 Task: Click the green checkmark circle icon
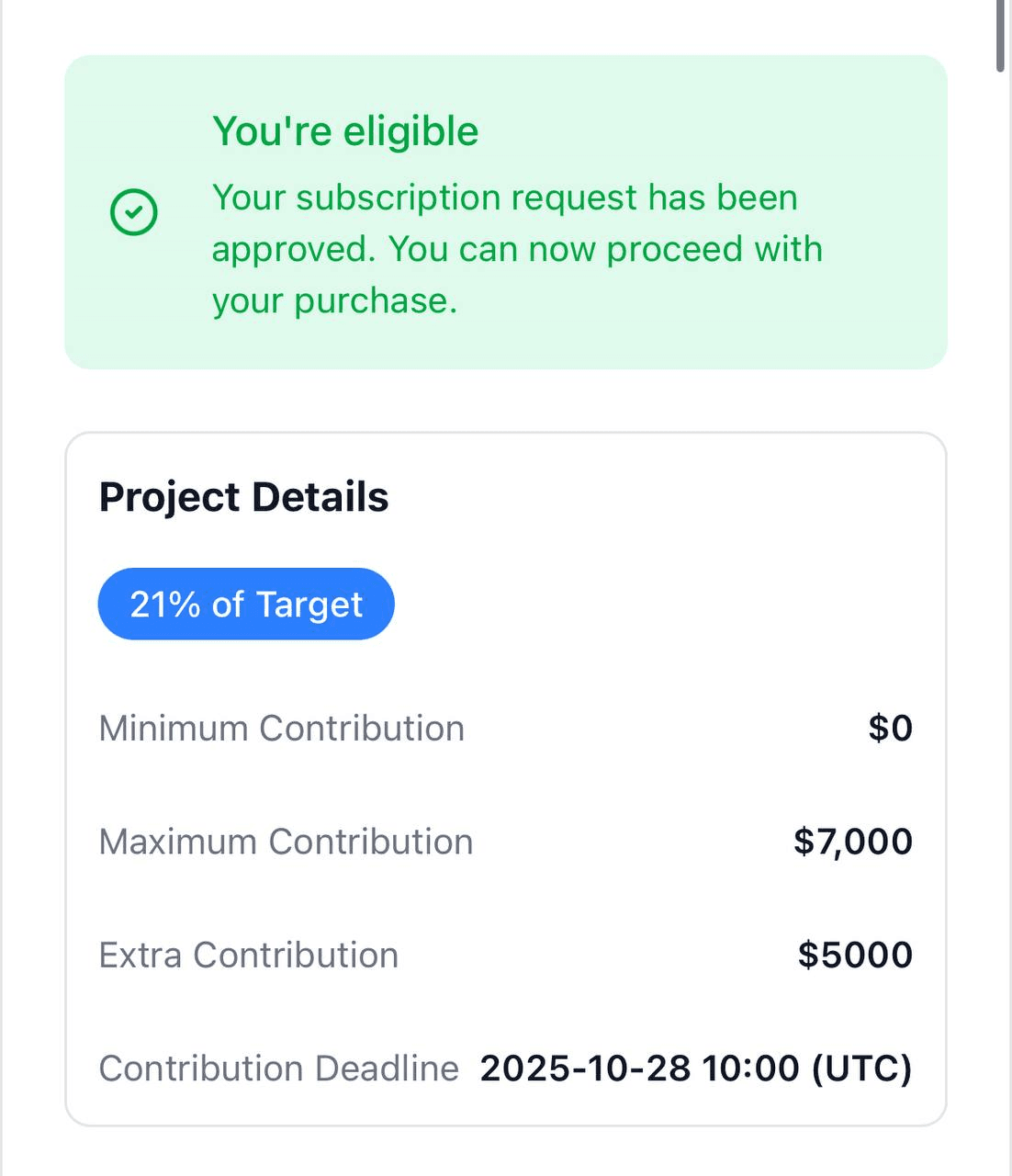coord(134,212)
